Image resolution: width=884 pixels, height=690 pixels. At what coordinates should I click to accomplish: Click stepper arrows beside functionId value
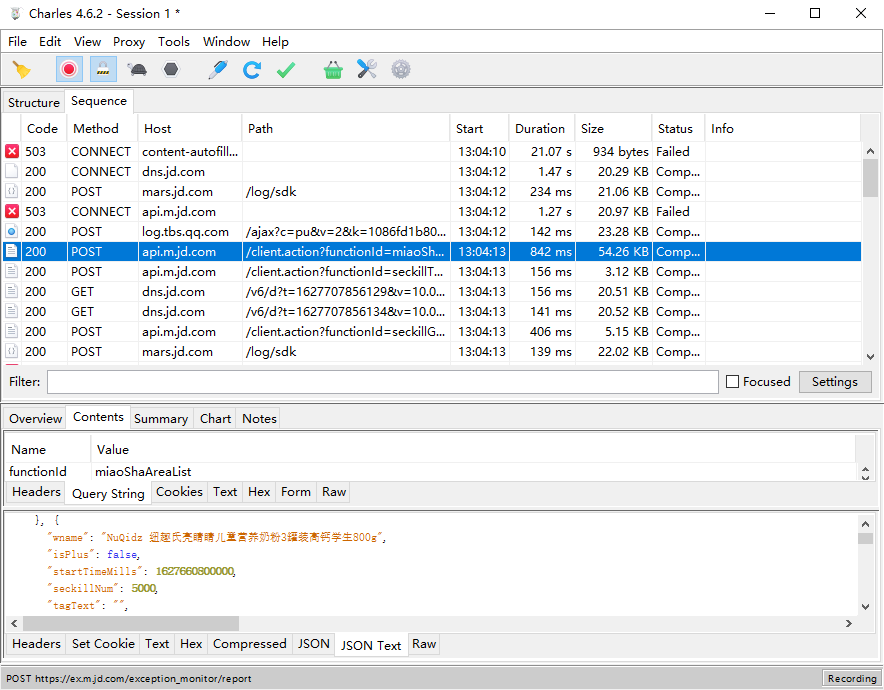point(865,472)
